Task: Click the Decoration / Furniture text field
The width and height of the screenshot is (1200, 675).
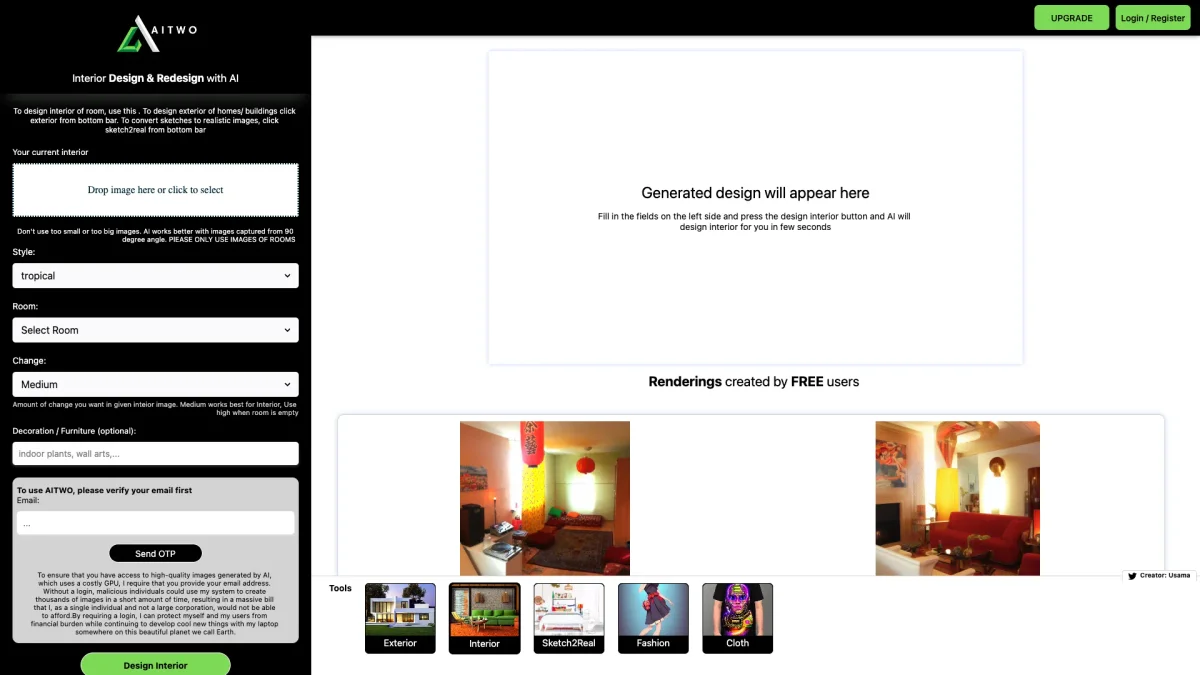Action: [155, 454]
